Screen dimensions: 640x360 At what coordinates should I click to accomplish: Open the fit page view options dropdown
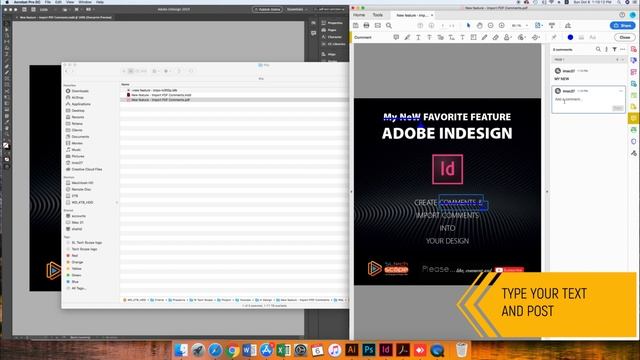pos(539,25)
